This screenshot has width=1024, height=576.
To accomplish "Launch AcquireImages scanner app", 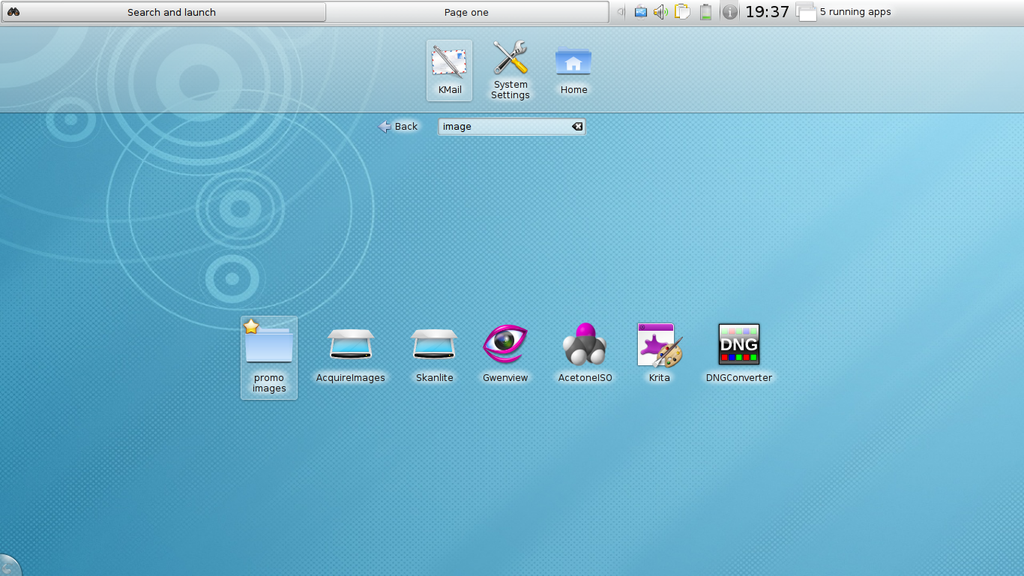I will 350,352.
